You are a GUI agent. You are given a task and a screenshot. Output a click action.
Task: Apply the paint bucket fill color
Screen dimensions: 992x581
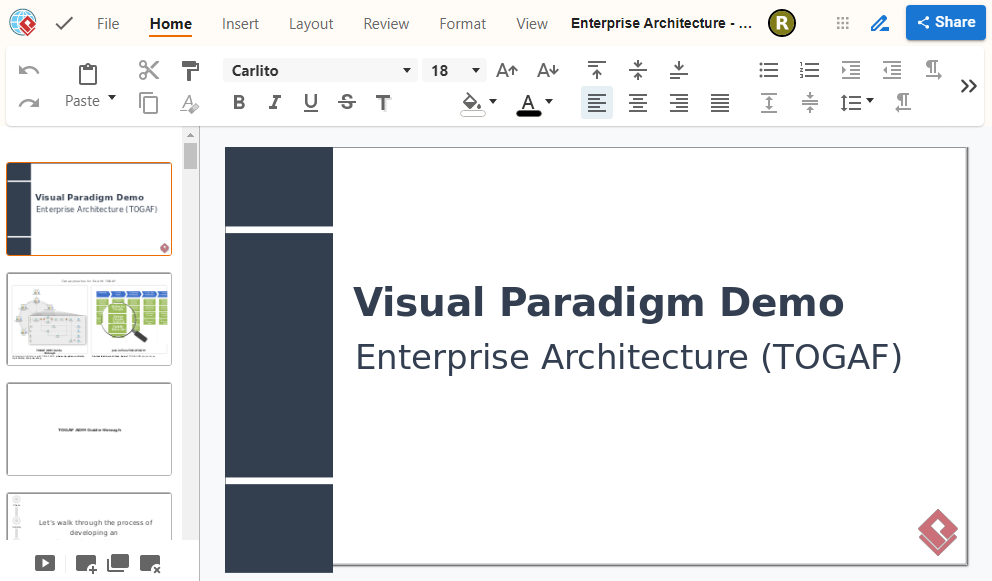(472, 103)
